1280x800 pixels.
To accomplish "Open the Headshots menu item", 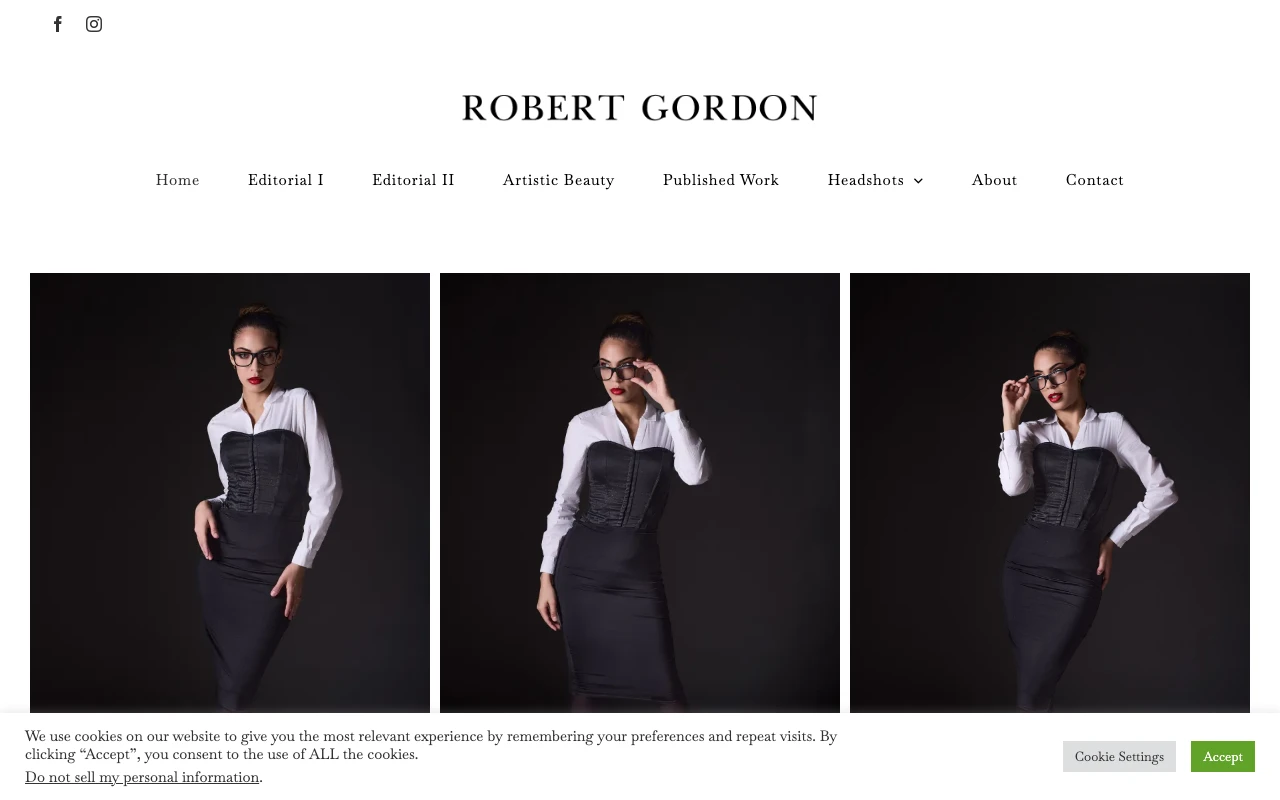I will pyautogui.click(x=866, y=180).
